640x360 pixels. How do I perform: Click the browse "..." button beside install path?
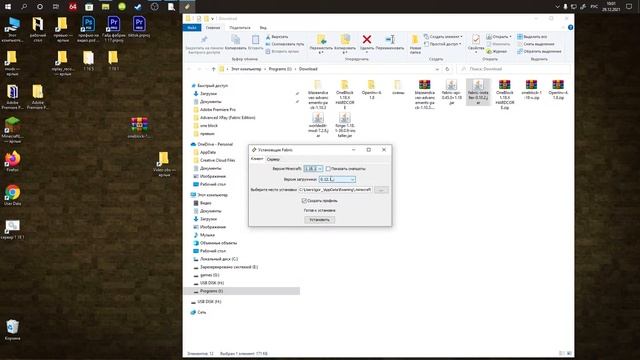pos(381,190)
